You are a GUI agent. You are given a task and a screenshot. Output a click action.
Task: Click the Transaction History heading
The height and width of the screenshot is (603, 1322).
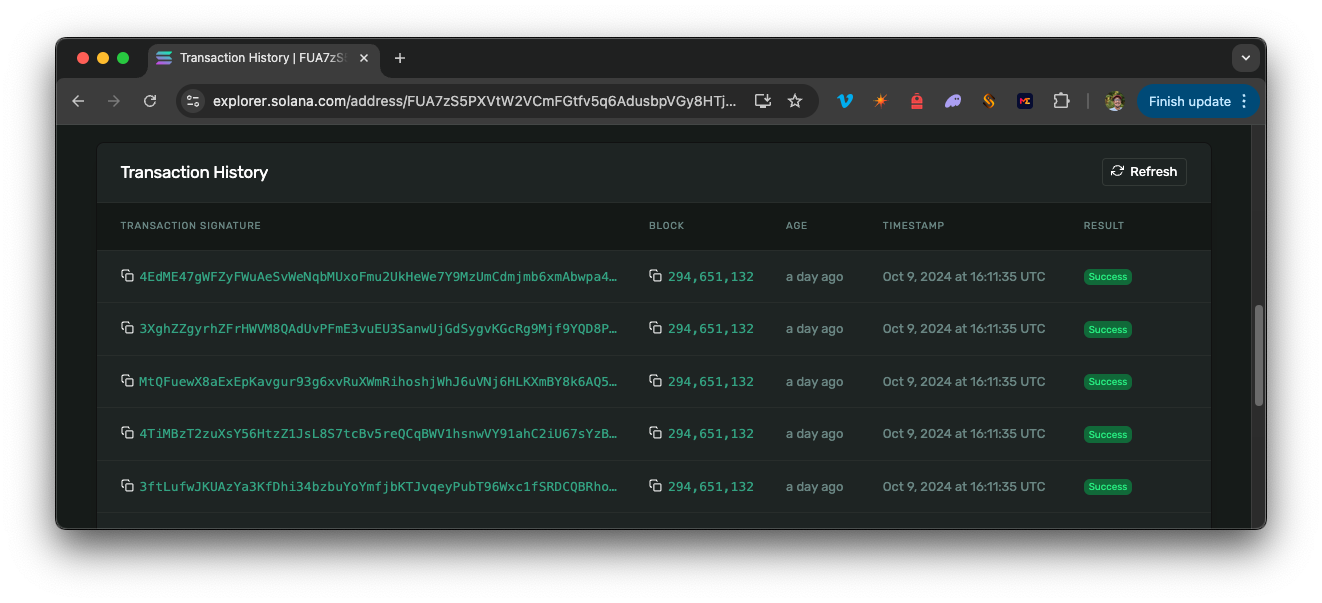[194, 172]
